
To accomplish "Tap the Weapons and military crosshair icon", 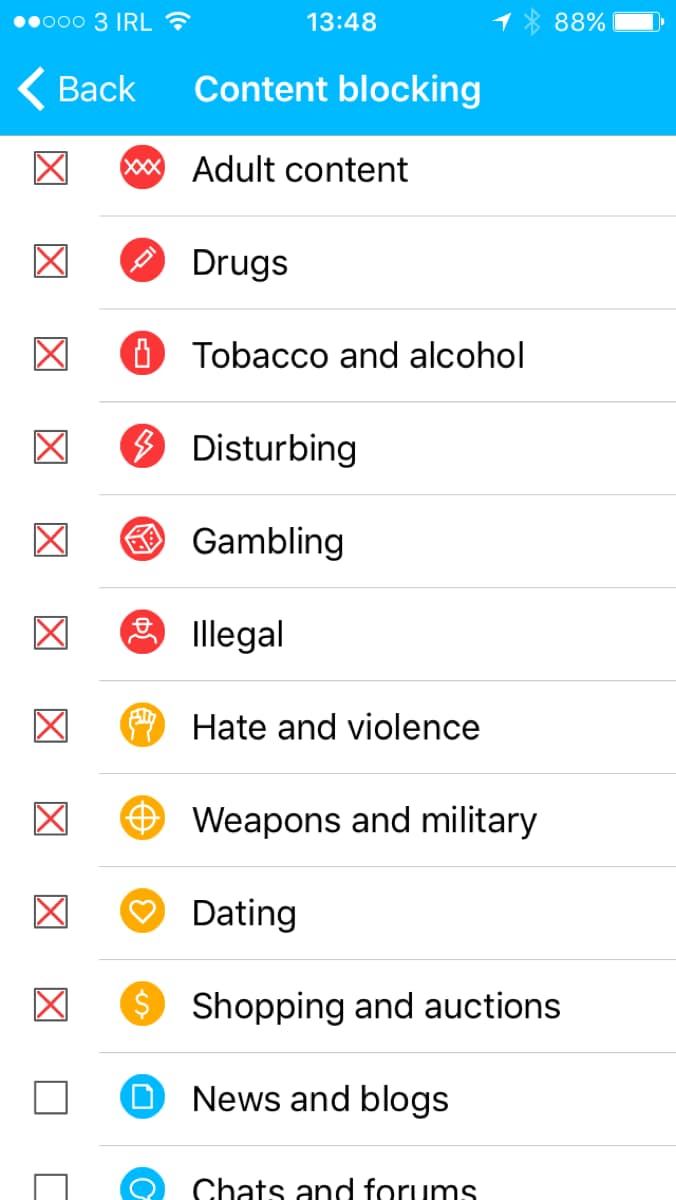I will click(x=142, y=820).
